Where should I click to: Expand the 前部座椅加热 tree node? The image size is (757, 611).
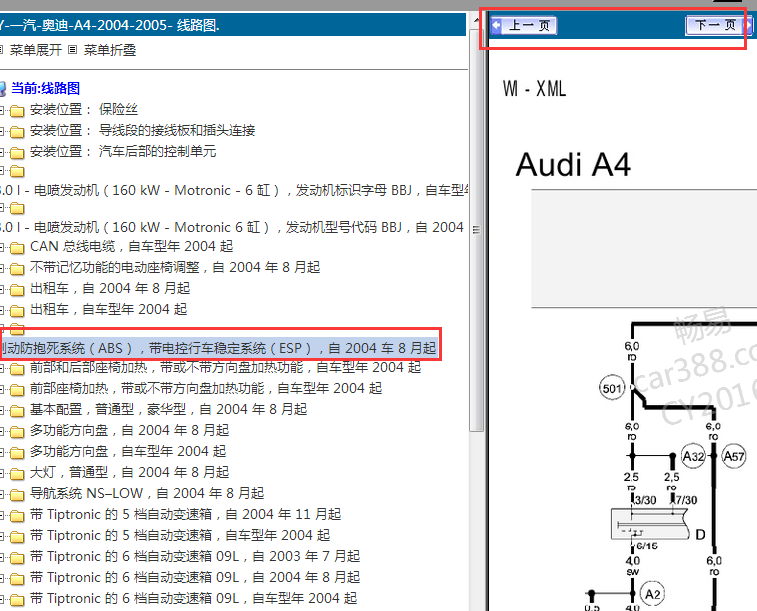(2, 389)
